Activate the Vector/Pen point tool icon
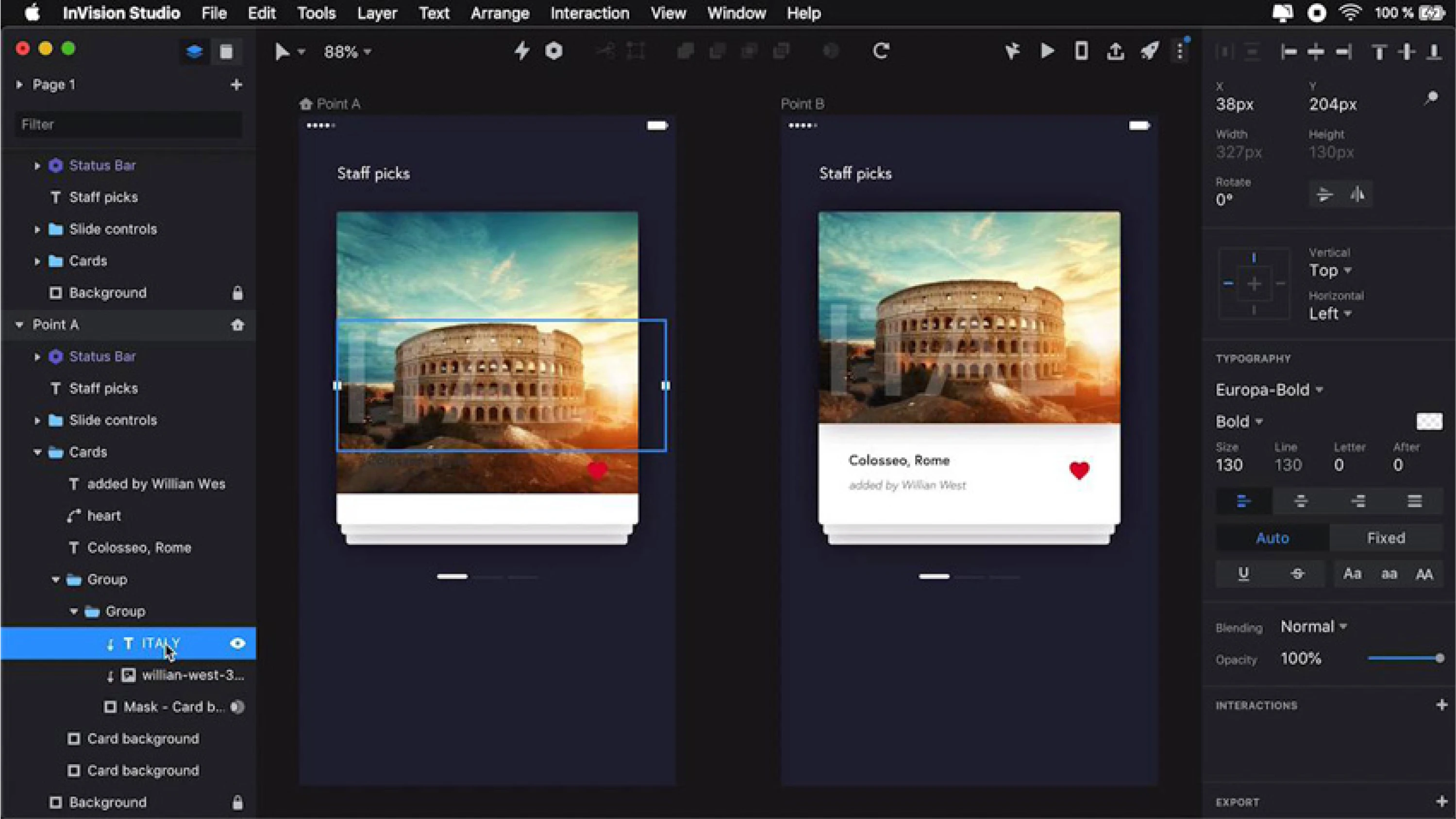Image resolution: width=1456 pixels, height=819 pixels. pos(1012,51)
